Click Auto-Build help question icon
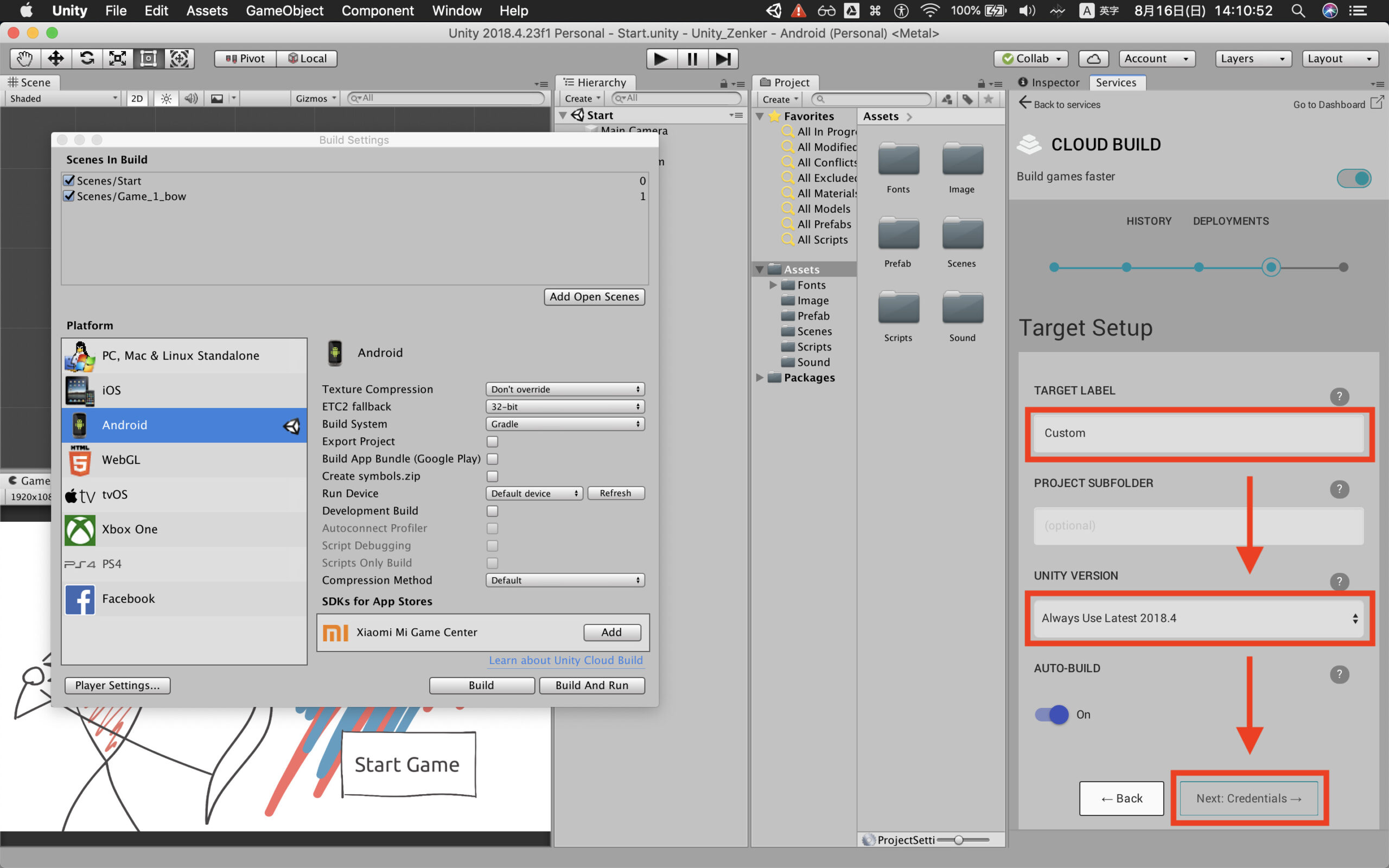The image size is (1389, 868). tap(1340, 674)
